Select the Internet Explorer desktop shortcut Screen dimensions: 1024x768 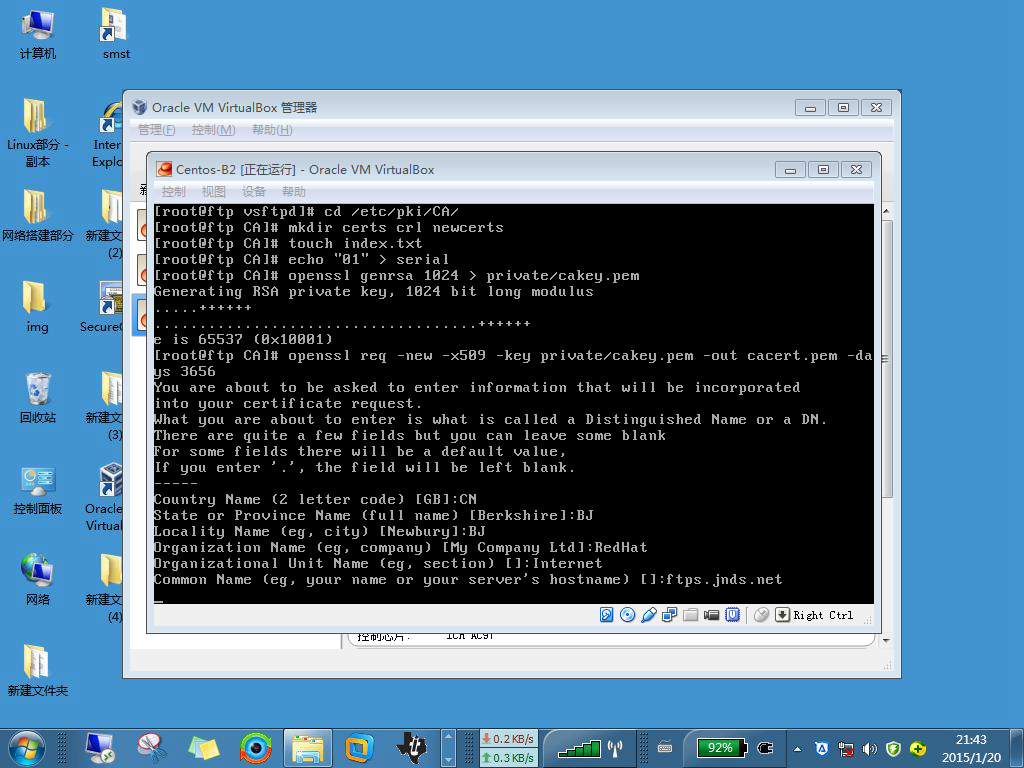[x=107, y=134]
